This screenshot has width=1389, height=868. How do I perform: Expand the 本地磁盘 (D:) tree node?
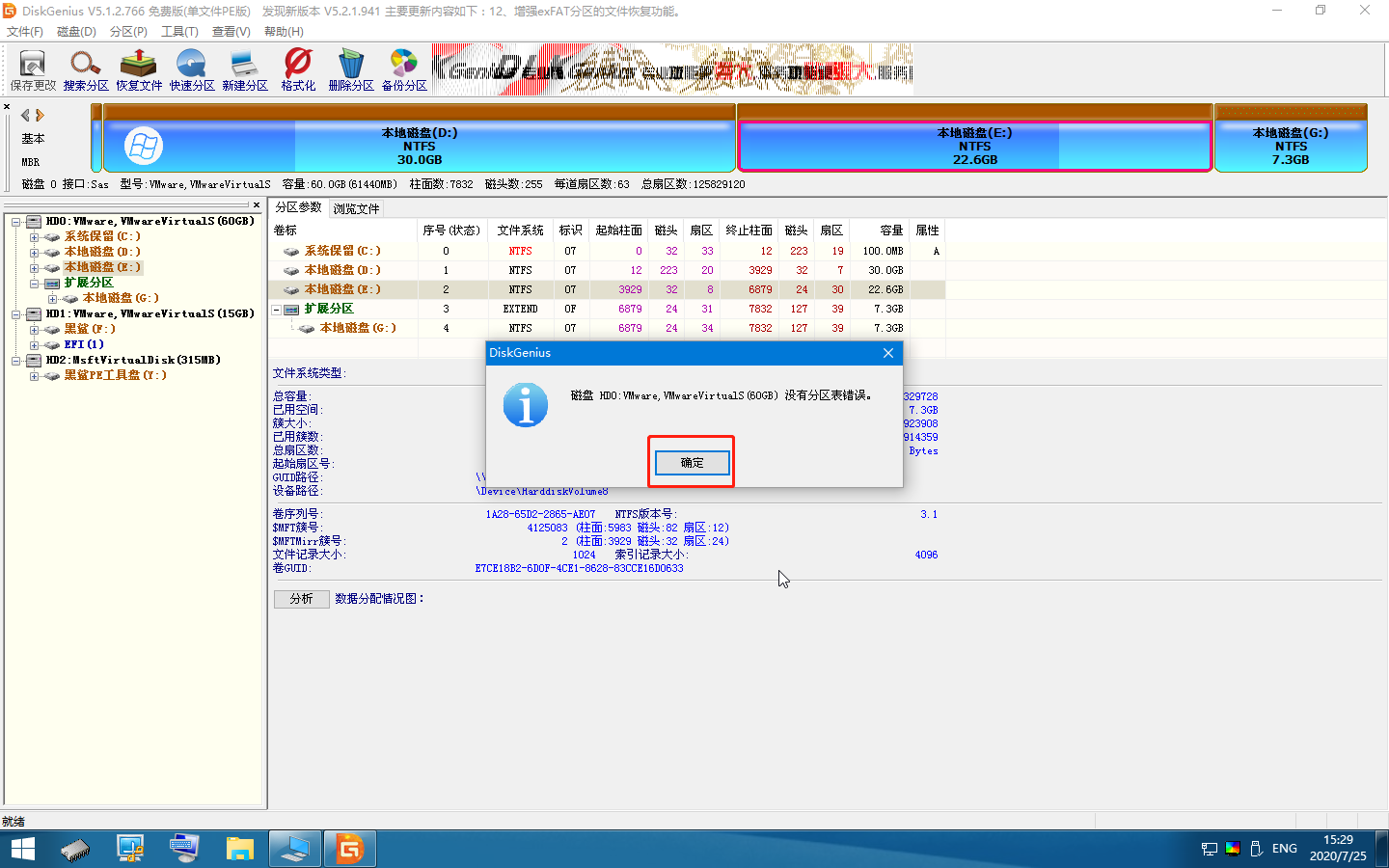pyautogui.click(x=35, y=253)
